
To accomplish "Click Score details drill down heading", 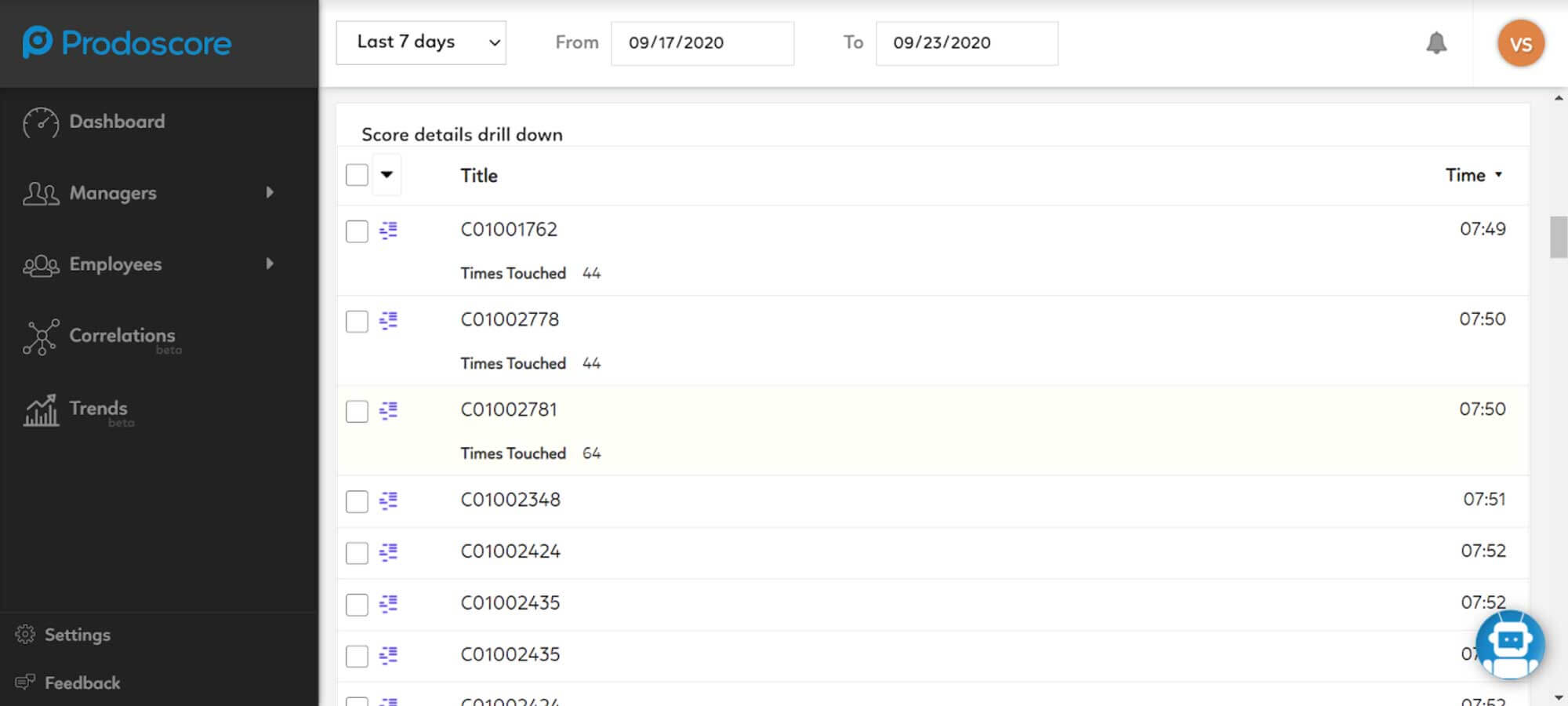I will (462, 134).
